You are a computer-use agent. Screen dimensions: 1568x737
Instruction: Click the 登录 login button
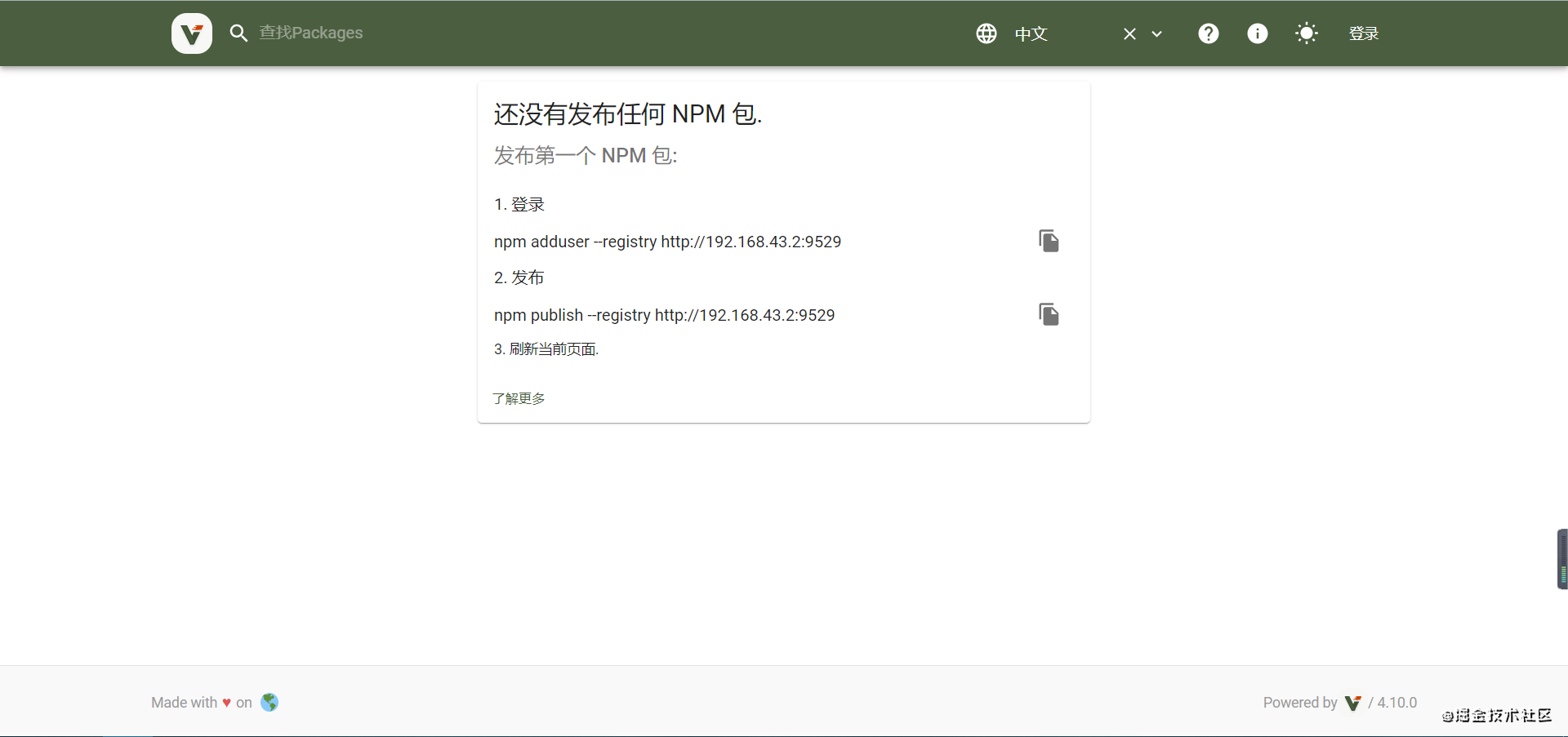pos(1364,33)
